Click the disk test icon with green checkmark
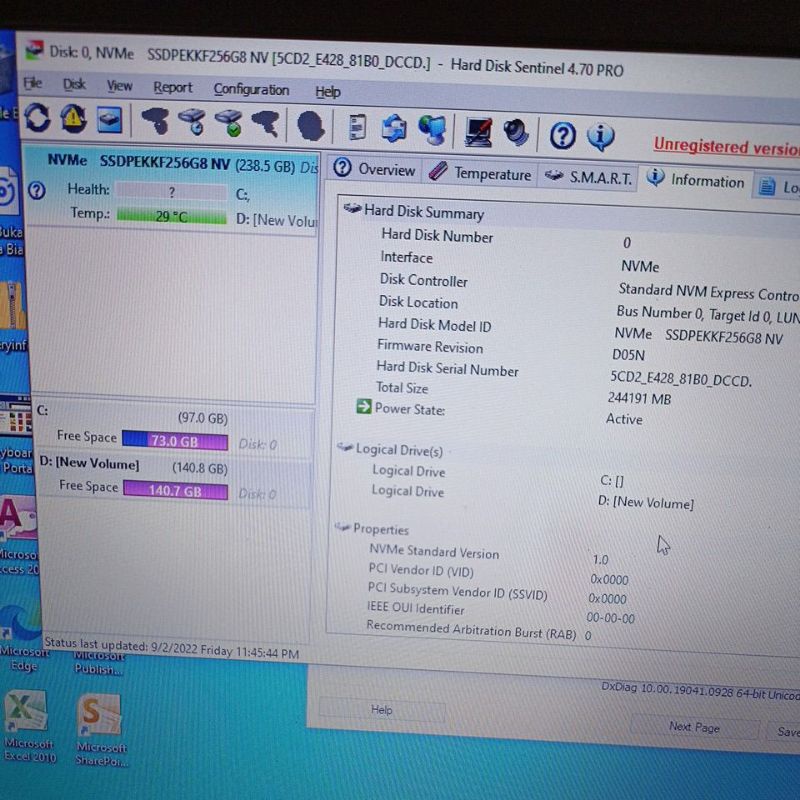800x800 pixels. (x=229, y=124)
